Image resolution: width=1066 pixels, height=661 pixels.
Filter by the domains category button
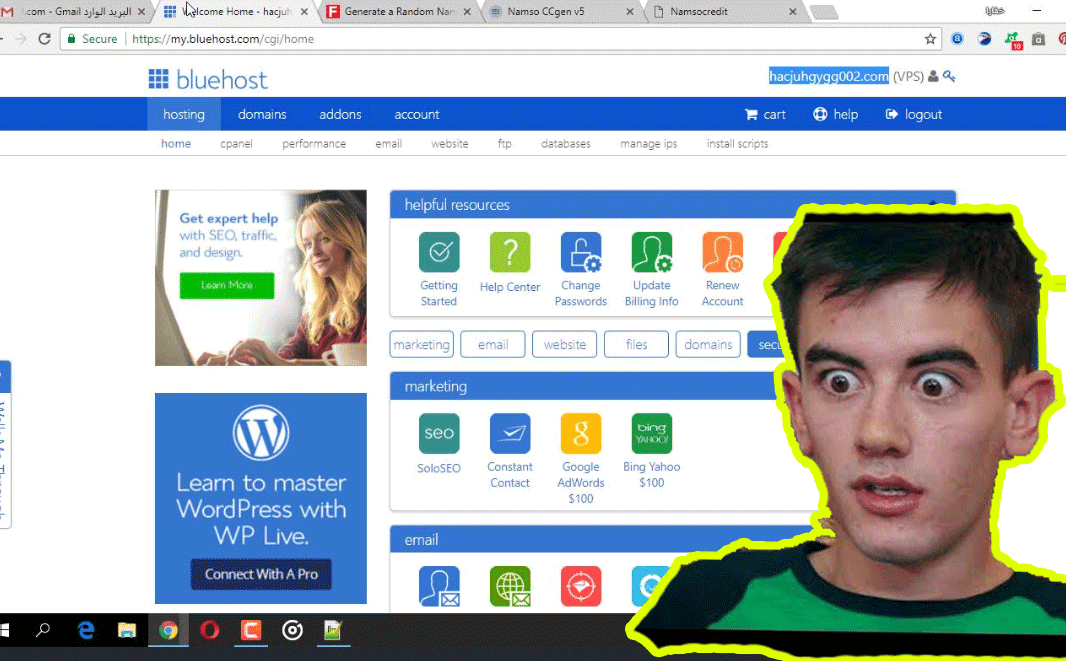pyautogui.click(x=708, y=344)
